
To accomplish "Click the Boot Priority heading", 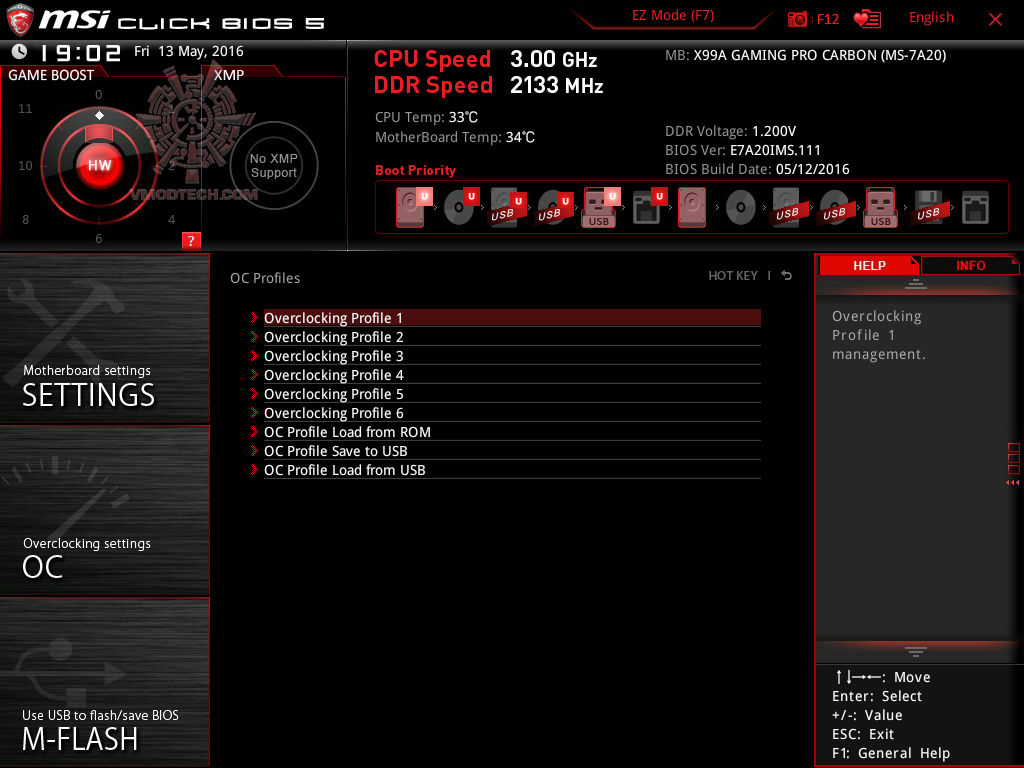I will [415, 170].
